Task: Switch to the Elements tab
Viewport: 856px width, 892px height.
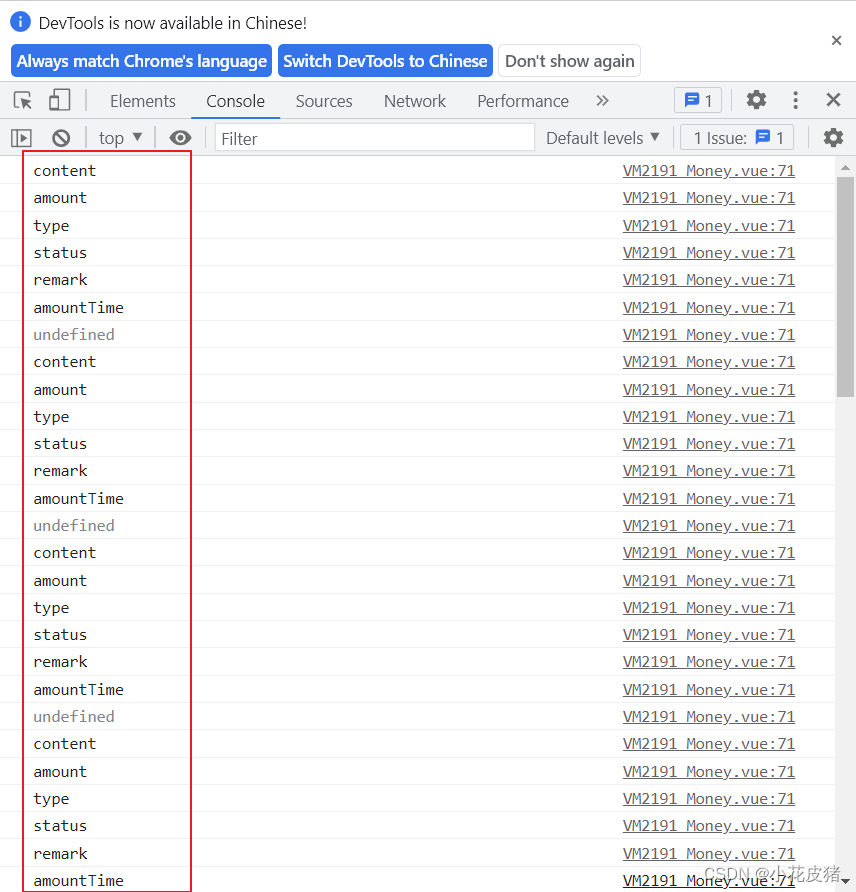Action: coord(143,101)
